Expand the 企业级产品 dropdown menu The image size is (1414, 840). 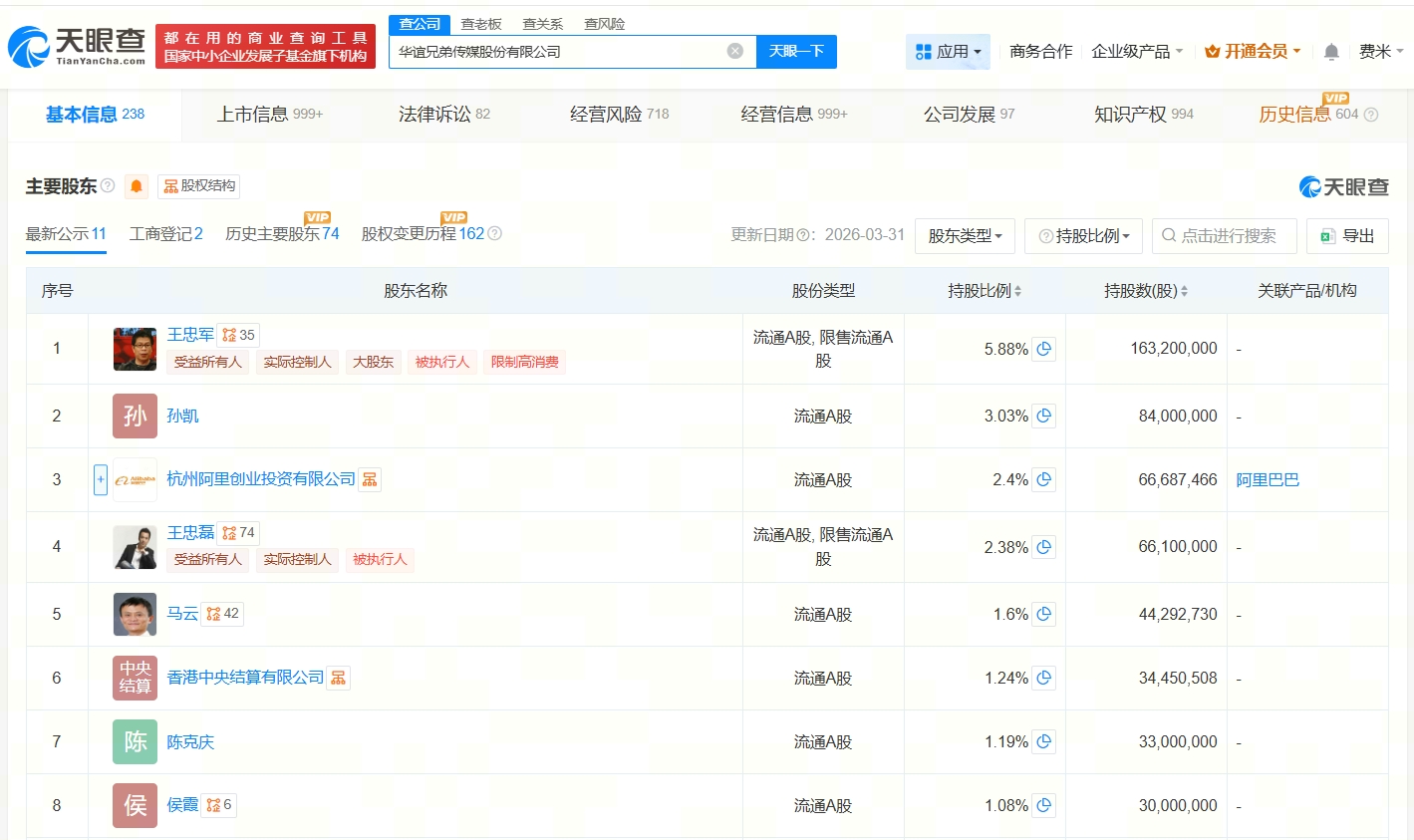[1137, 52]
